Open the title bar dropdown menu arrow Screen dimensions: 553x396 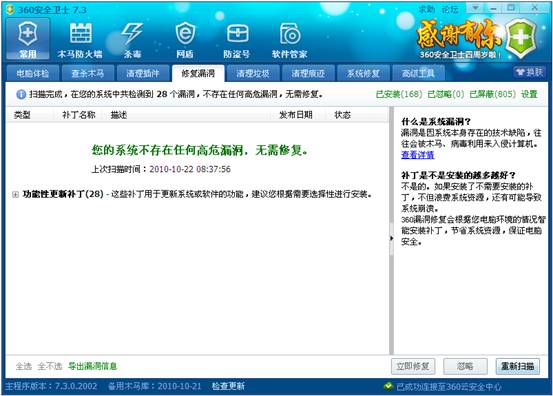(475, 8)
